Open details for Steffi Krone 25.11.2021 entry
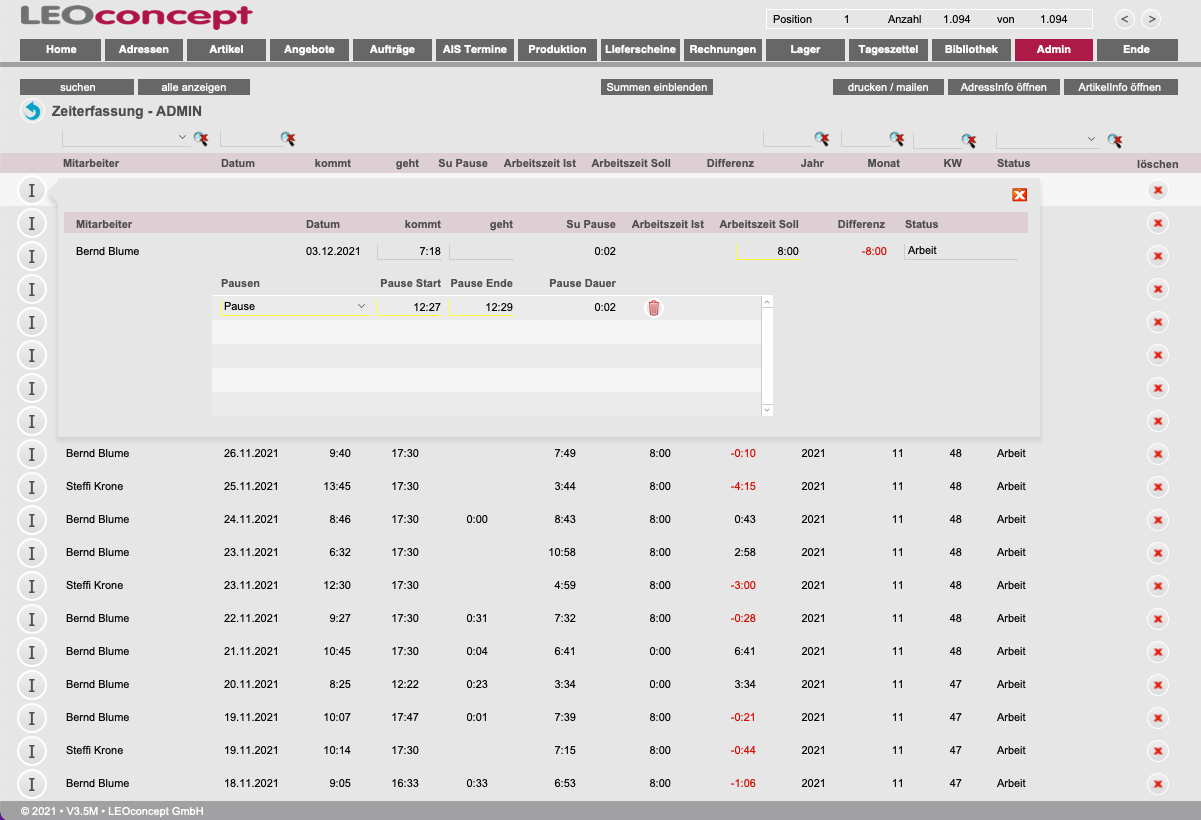The image size is (1201, 820). (32, 487)
